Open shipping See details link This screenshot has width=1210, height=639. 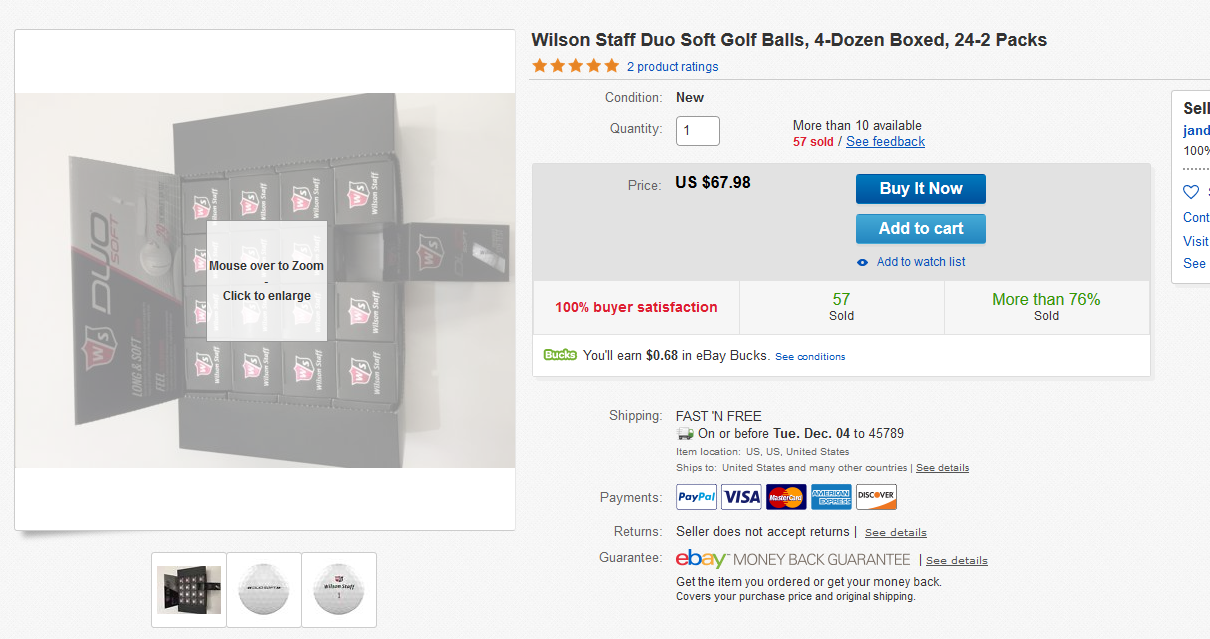click(x=942, y=468)
